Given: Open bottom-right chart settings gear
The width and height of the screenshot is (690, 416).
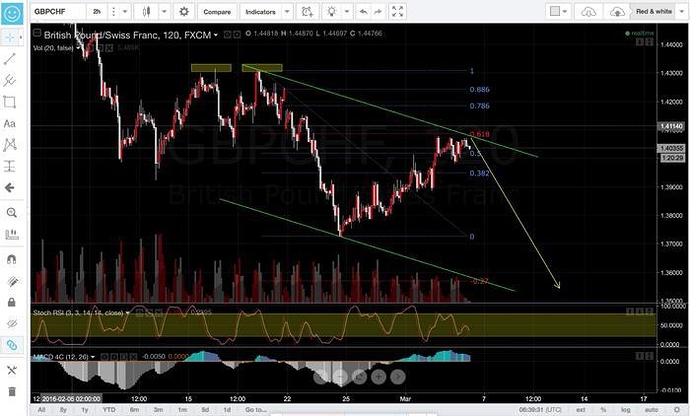Looking at the screenshot, I should pyautogui.click(x=677, y=410).
